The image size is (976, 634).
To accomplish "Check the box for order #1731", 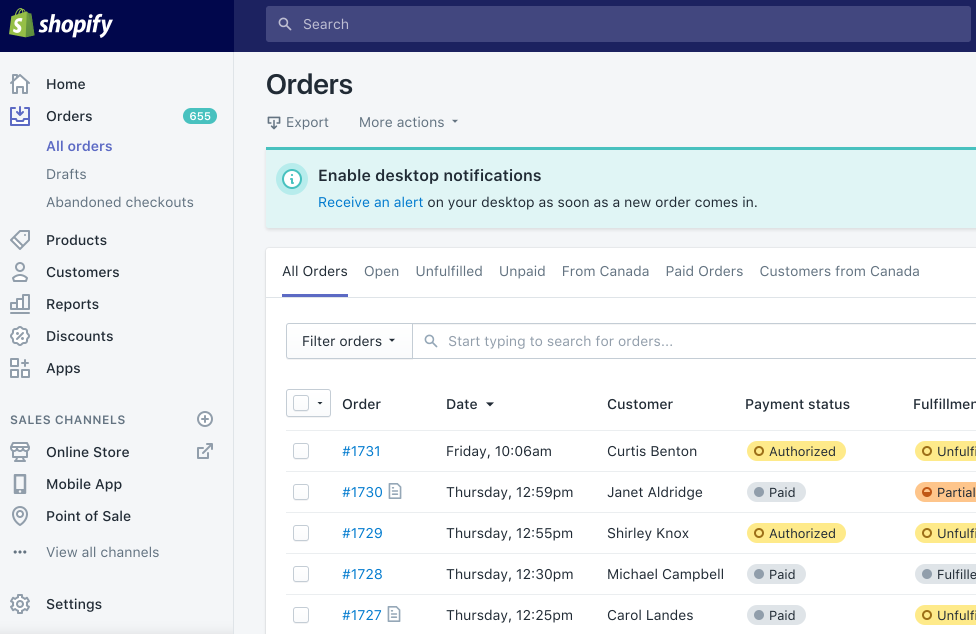I will 301,451.
